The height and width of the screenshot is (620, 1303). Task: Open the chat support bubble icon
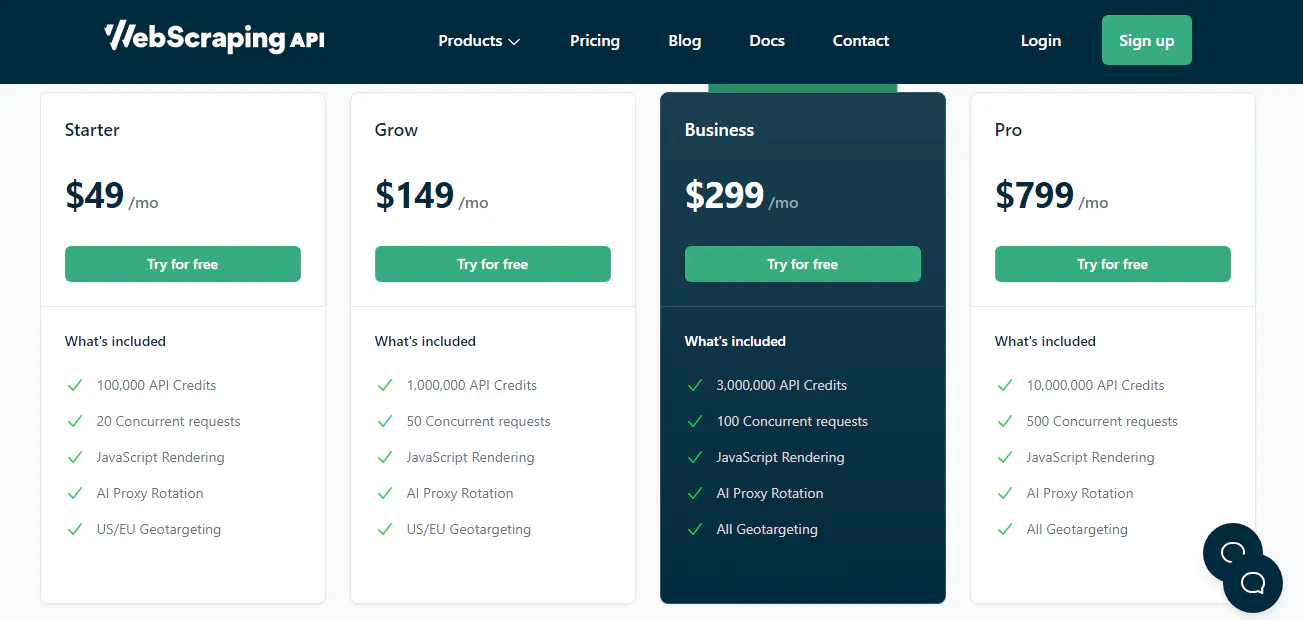[1252, 583]
